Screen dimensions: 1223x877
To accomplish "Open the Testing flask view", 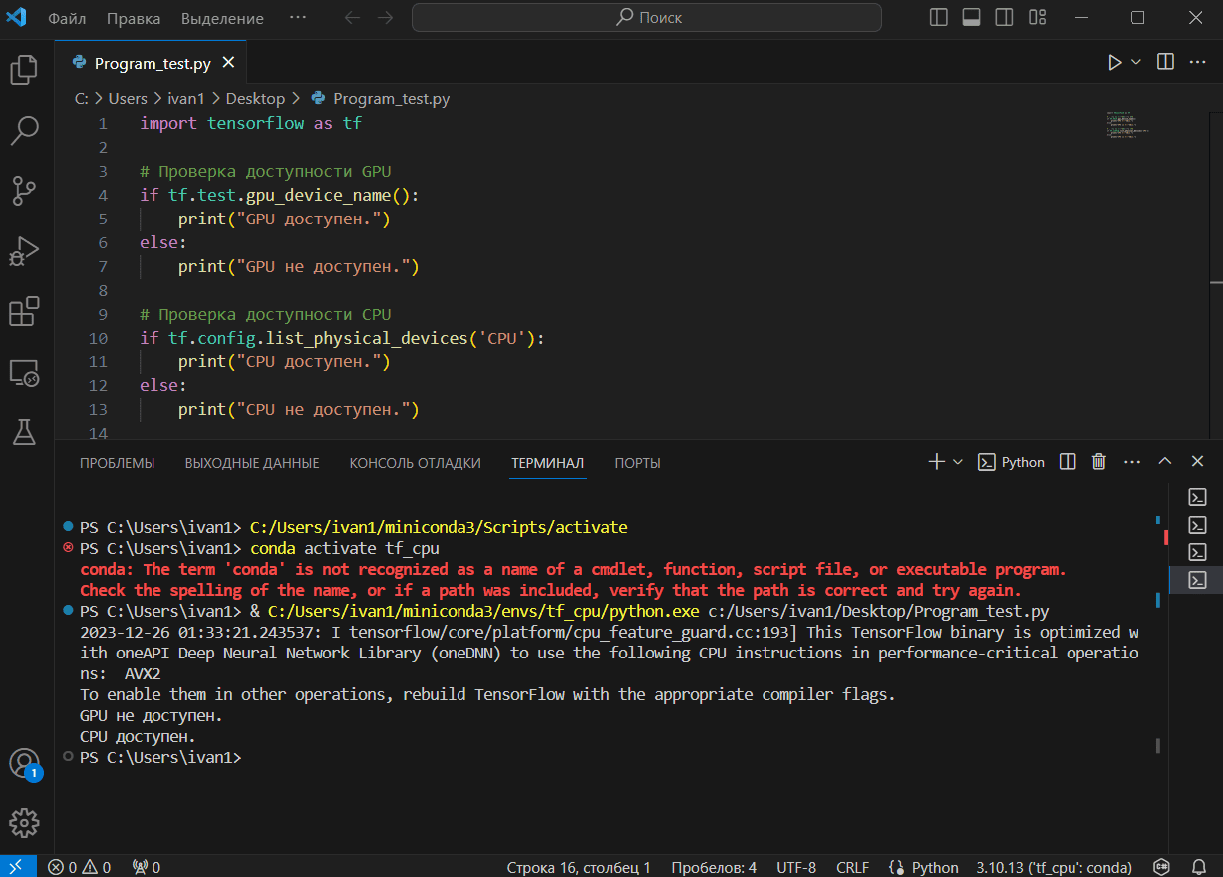I will coord(24,431).
